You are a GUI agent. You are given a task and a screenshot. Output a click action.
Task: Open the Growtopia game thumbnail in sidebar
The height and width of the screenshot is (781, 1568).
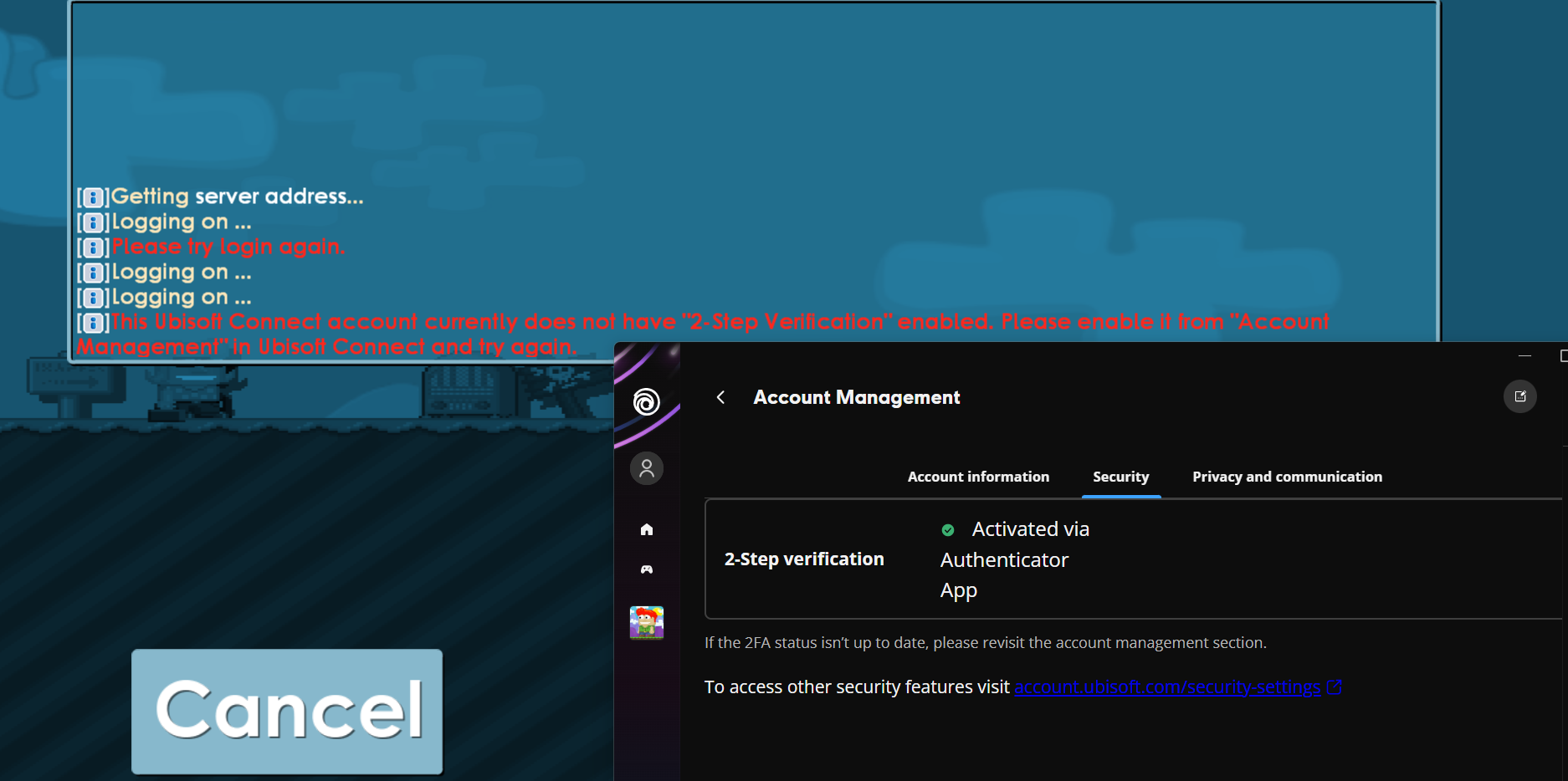click(x=647, y=622)
